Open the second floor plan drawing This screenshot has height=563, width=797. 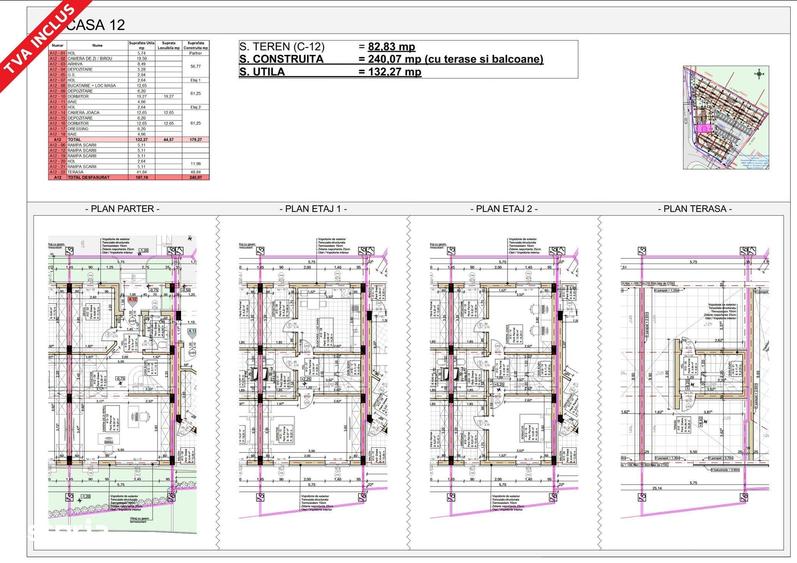[504, 379]
